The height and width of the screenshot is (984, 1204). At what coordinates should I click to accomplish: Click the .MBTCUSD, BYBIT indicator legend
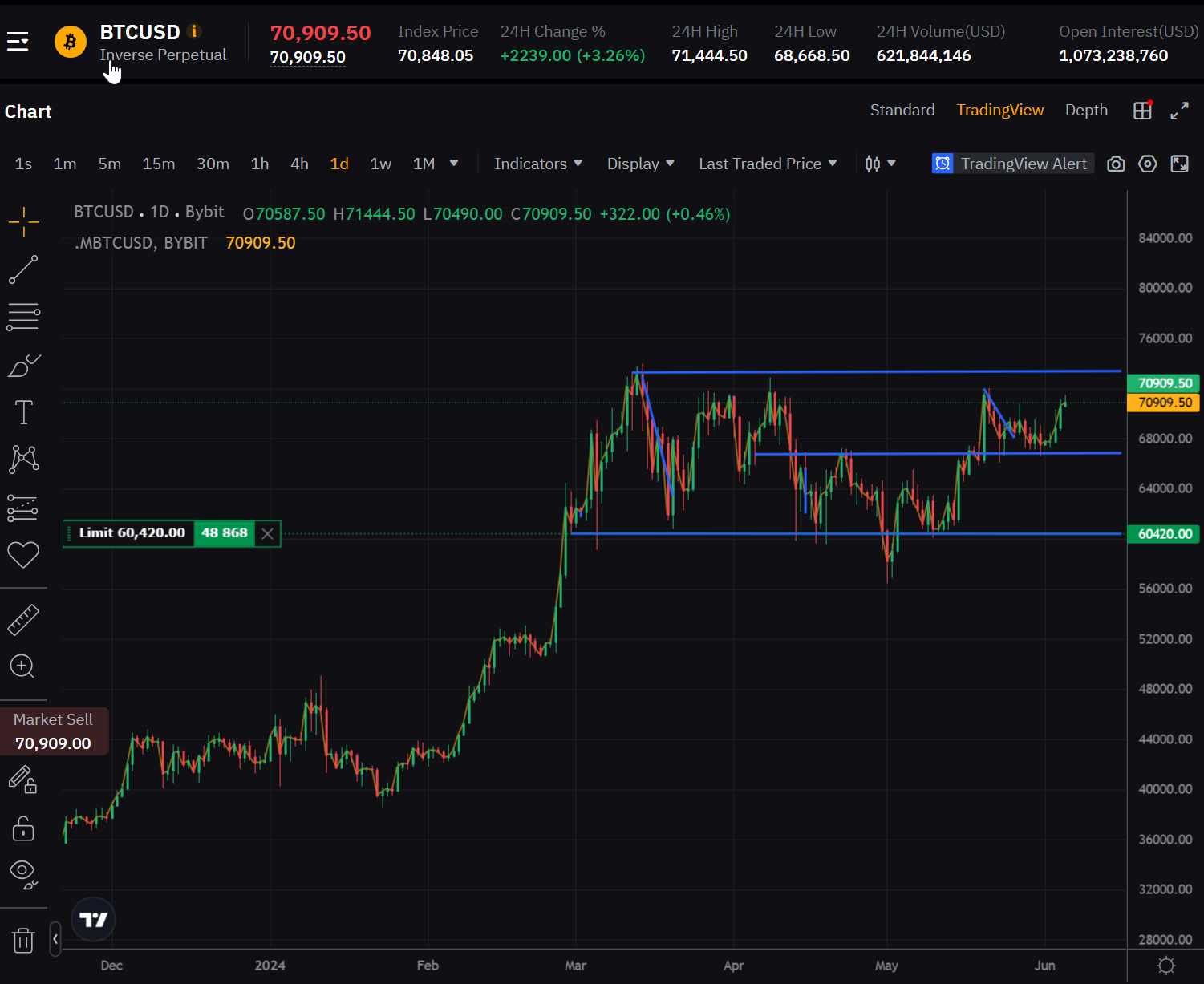tap(141, 243)
